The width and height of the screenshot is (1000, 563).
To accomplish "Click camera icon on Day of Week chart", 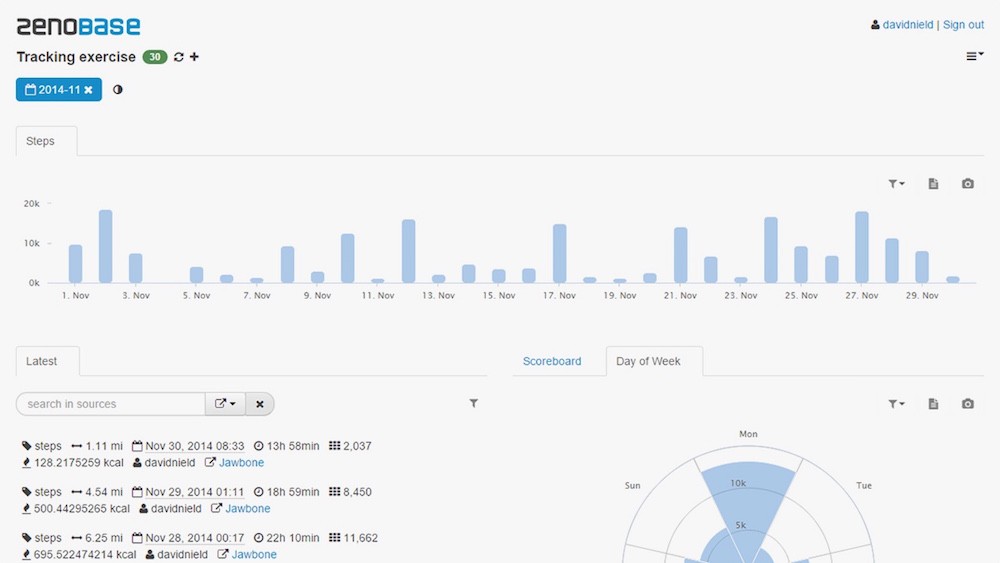I will pyautogui.click(x=967, y=404).
